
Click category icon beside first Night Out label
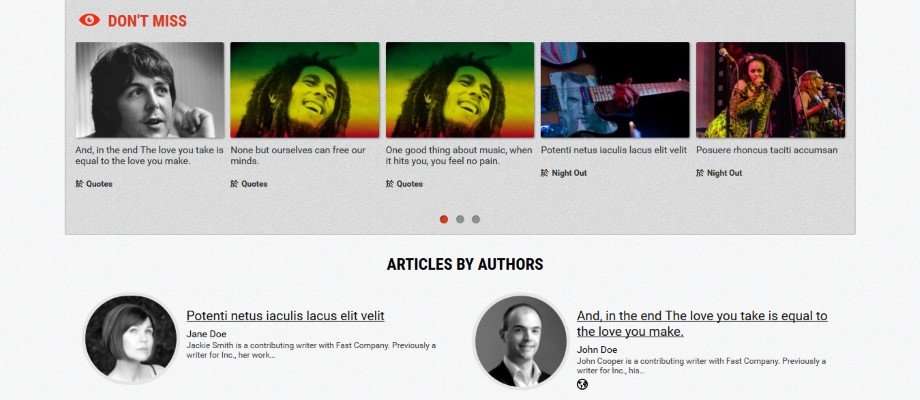[544, 173]
